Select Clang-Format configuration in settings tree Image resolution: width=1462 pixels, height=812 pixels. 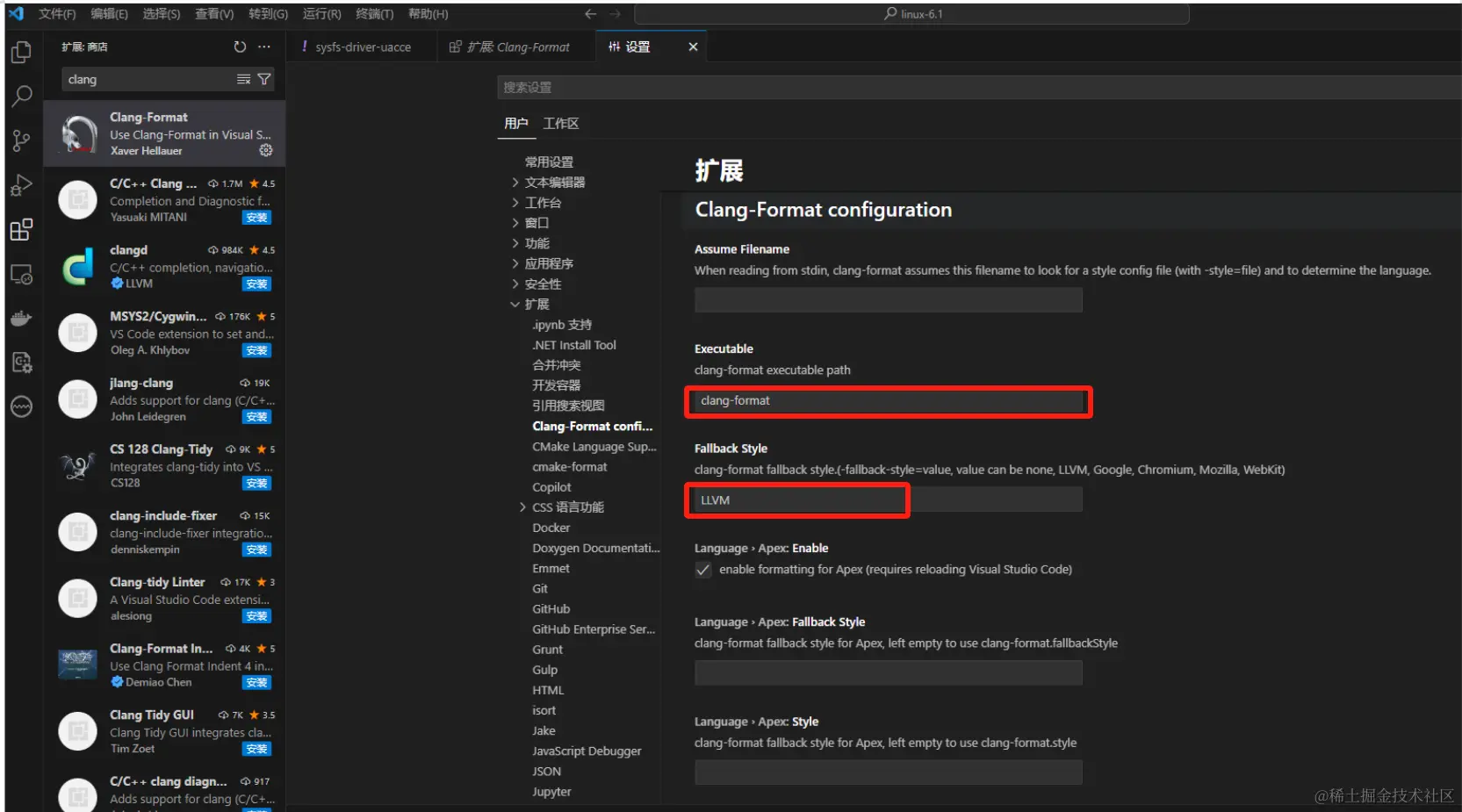coord(593,426)
